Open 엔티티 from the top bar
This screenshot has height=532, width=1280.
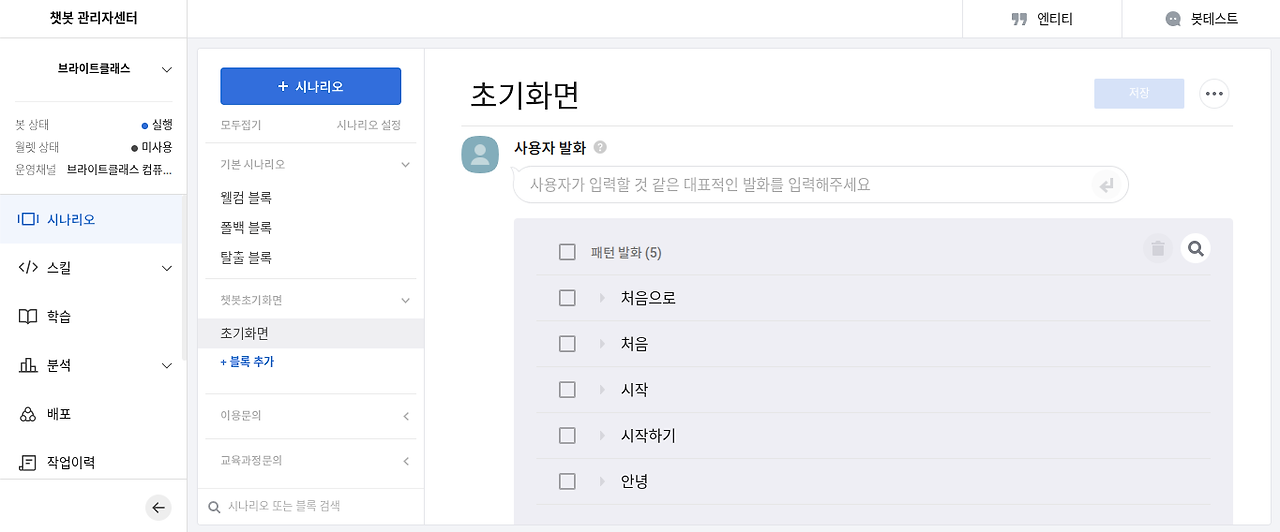[1041, 19]
